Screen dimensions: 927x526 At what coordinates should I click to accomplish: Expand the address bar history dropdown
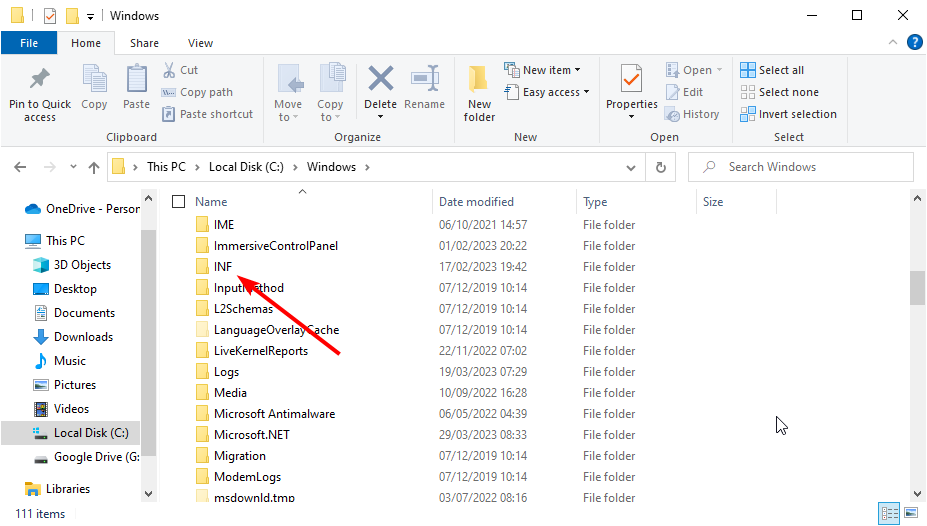click(631, 168)
